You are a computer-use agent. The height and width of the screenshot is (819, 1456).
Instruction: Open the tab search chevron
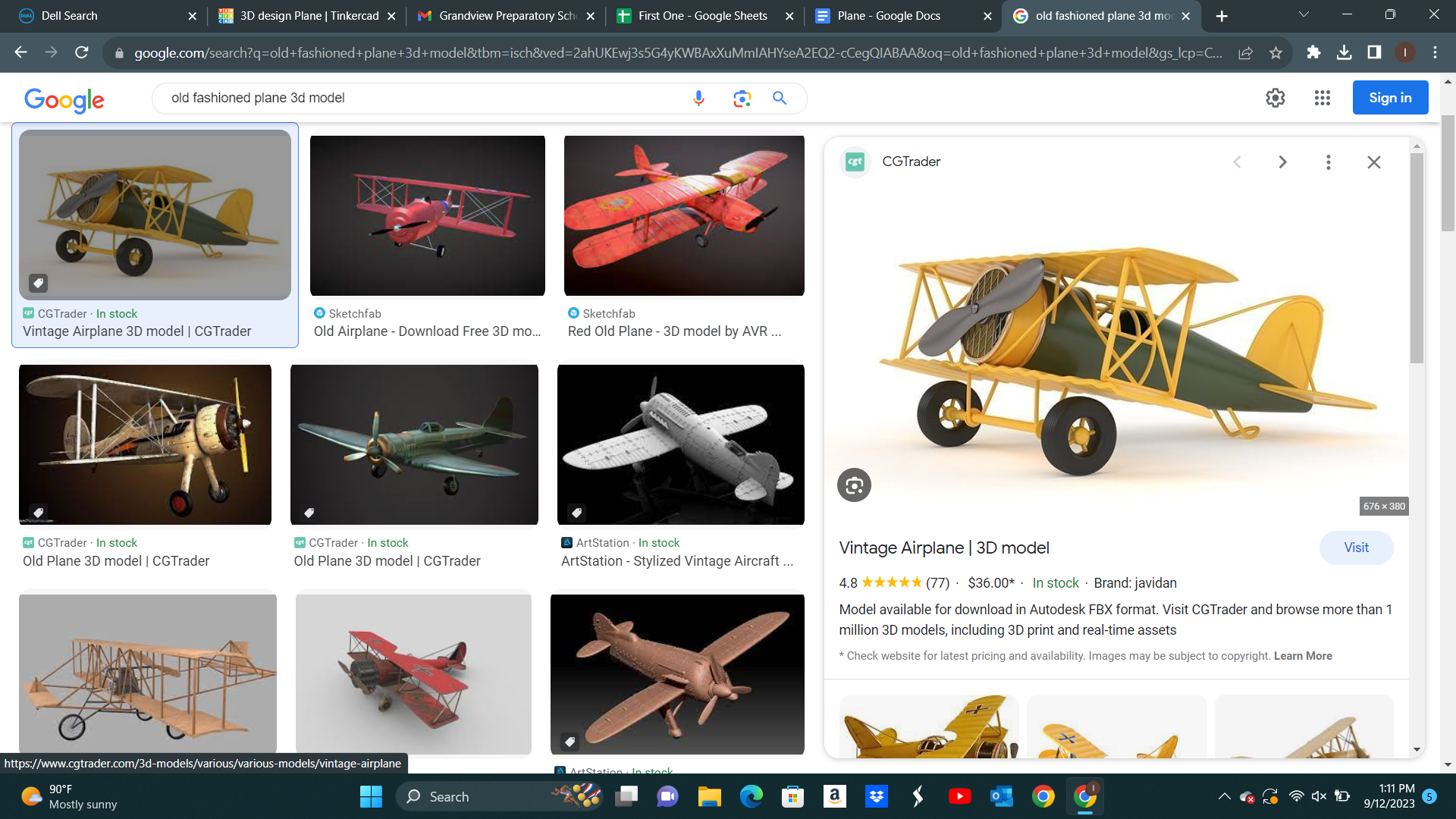coord(1304,14)
